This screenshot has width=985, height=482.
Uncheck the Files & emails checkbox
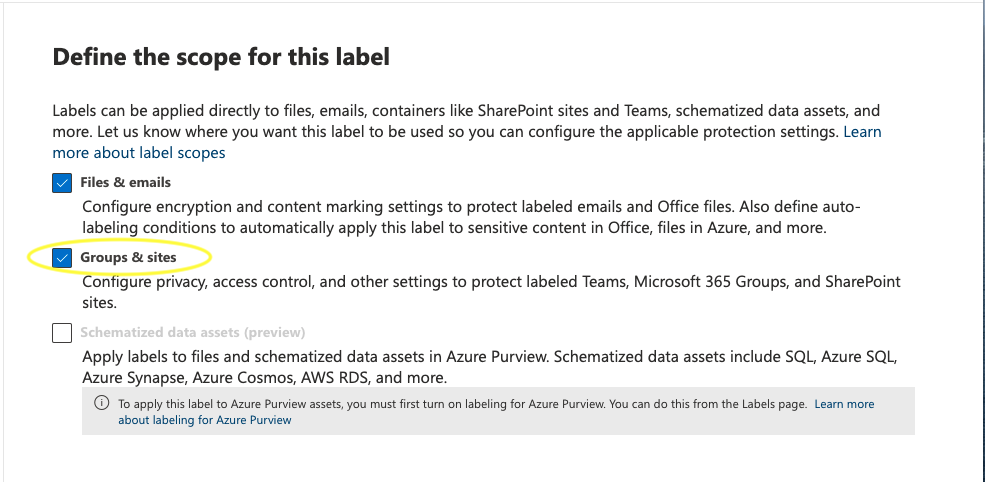62,183
